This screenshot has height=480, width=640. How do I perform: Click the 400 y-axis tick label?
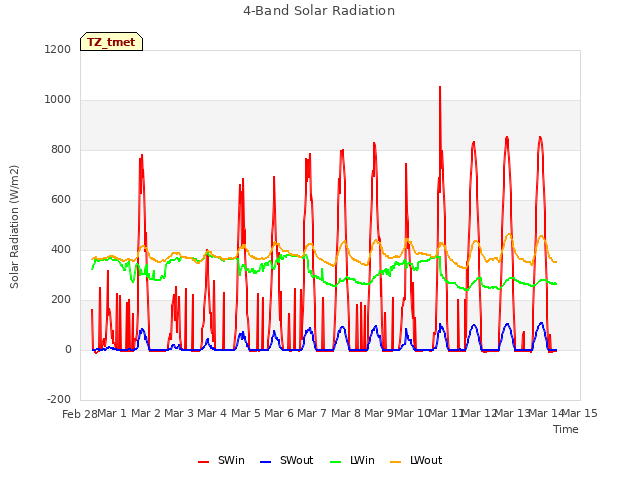pyautogui.click(x=61, y=249)
